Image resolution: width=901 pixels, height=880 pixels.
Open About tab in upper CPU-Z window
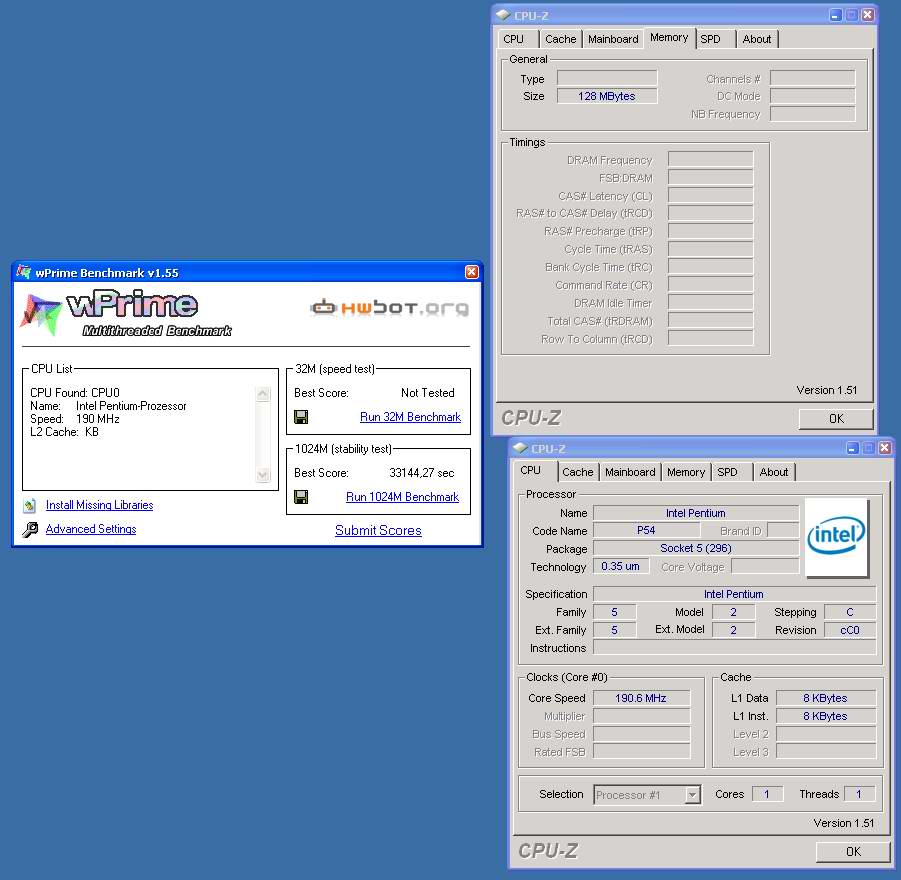pyautogui.click(x=757, y=39)
